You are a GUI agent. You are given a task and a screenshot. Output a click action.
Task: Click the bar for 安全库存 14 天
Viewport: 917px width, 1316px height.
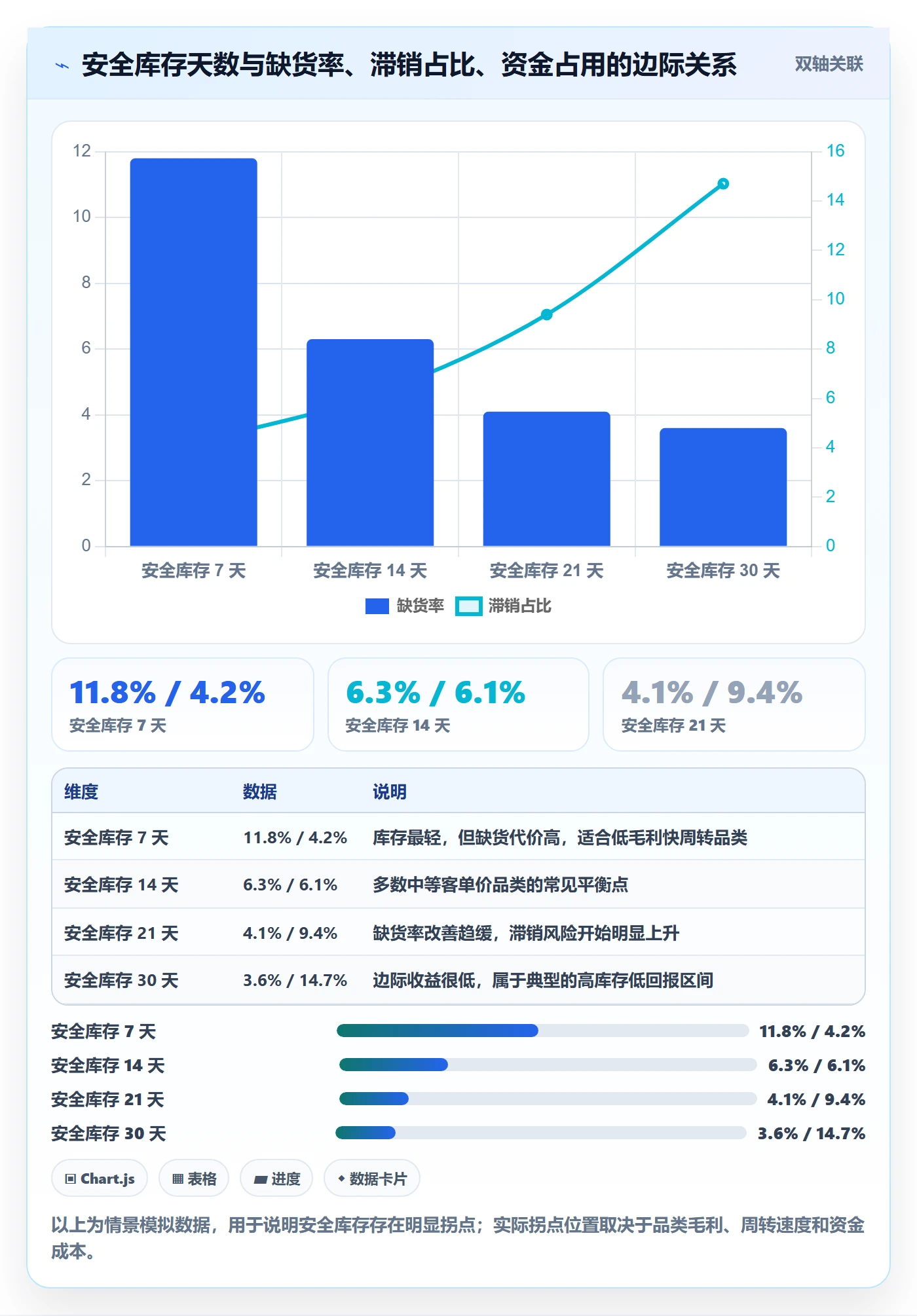(x=370, y=443)
